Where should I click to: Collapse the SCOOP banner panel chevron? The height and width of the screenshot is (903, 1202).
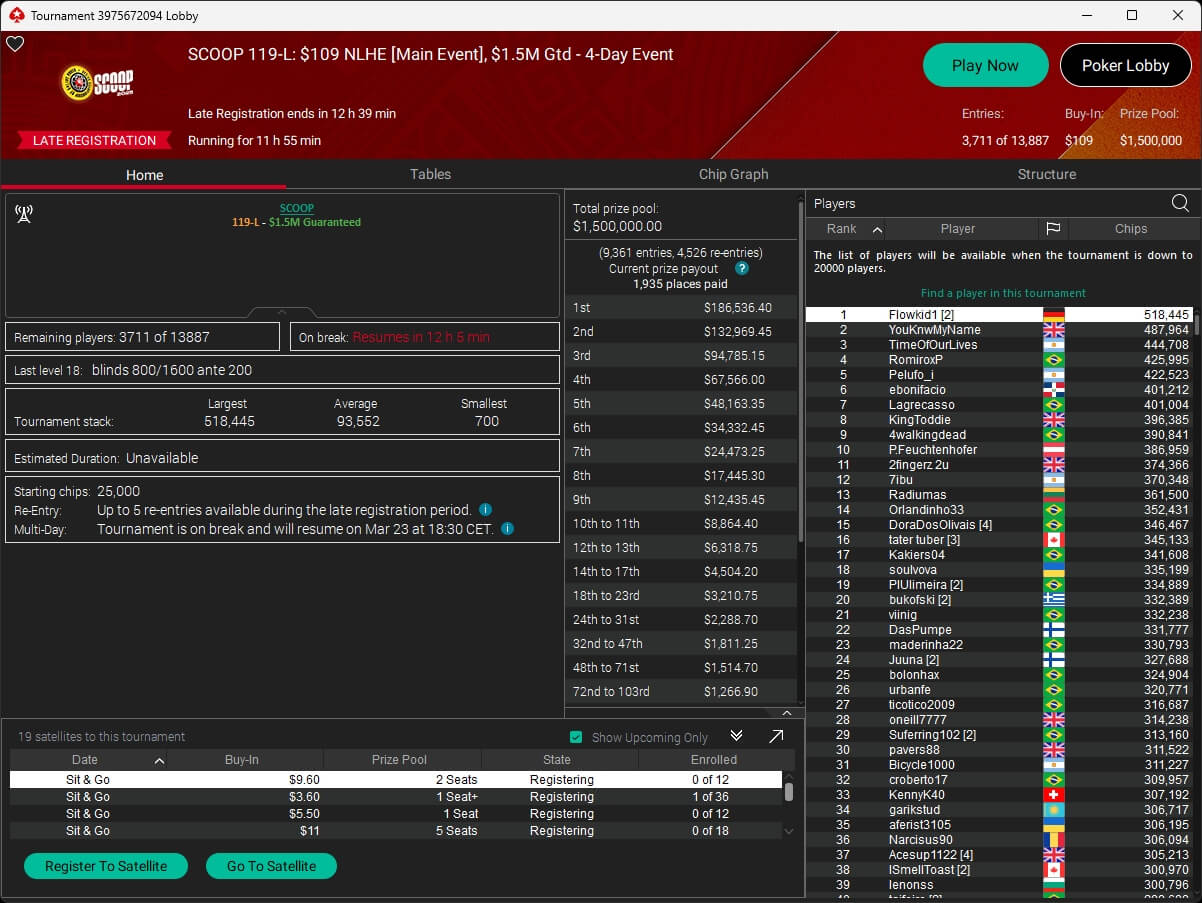(x=282, y=312)
